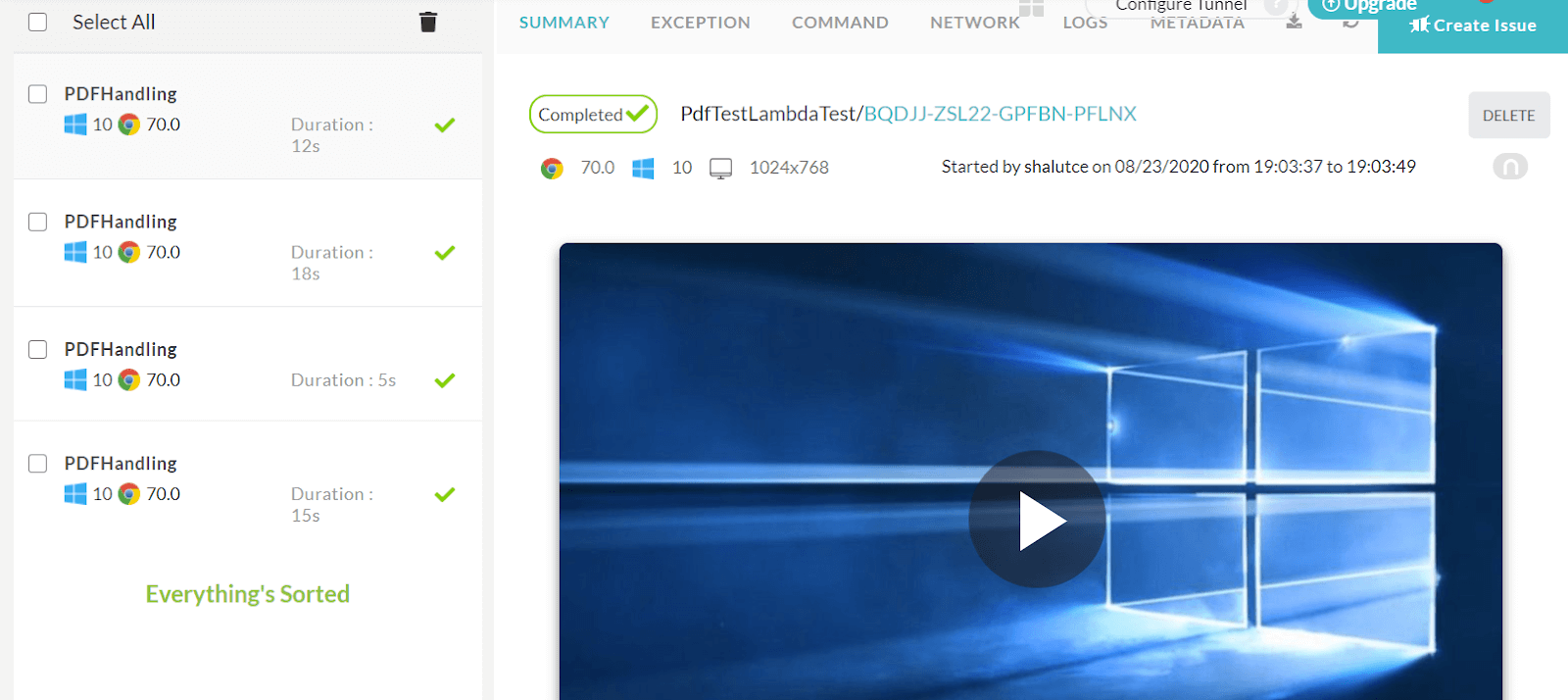Open the NETWORK tab
Screen dimensions: 1568x700
click(975, 23)
